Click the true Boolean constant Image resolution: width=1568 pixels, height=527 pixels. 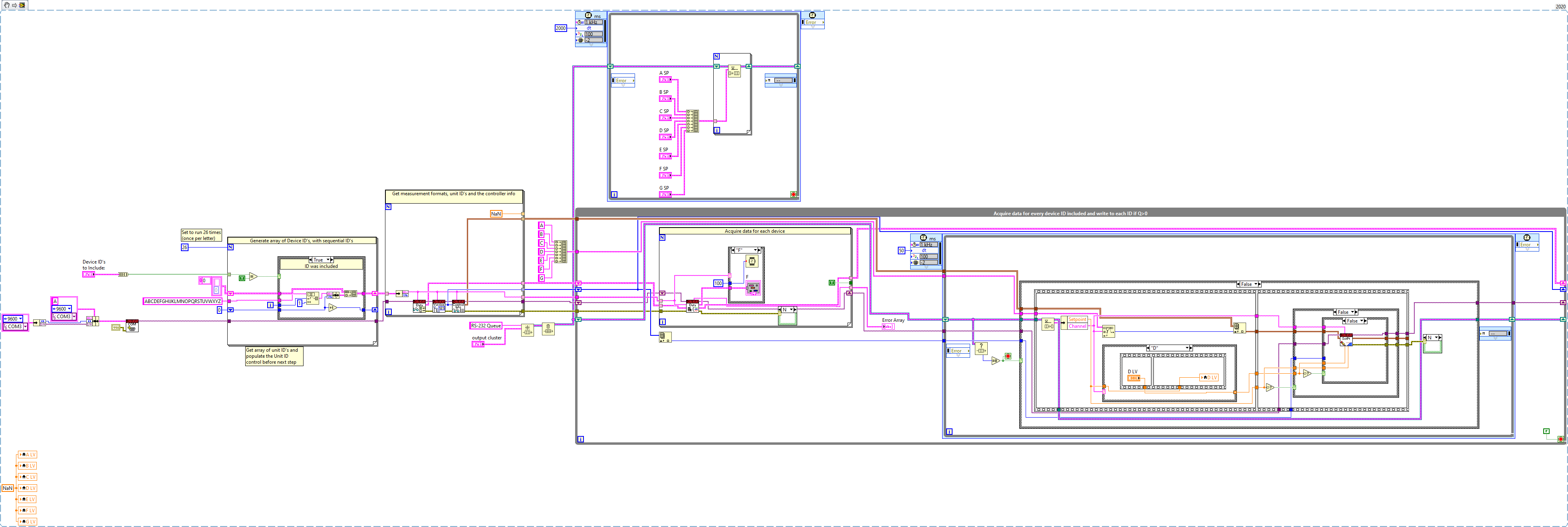point(242,278)
